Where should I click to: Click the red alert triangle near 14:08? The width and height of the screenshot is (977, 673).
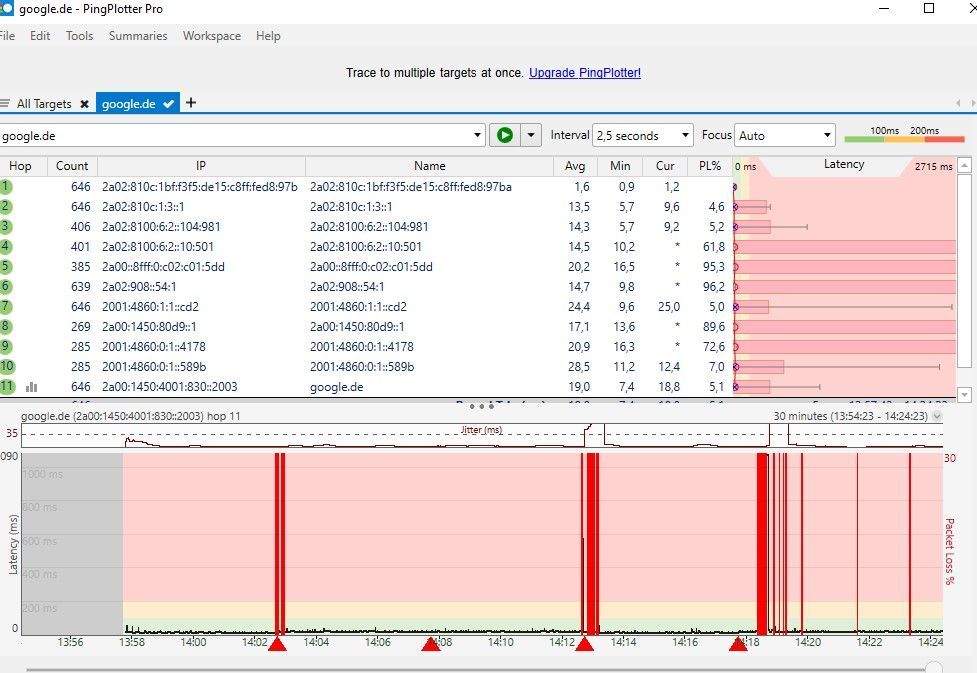pos(431,644)
